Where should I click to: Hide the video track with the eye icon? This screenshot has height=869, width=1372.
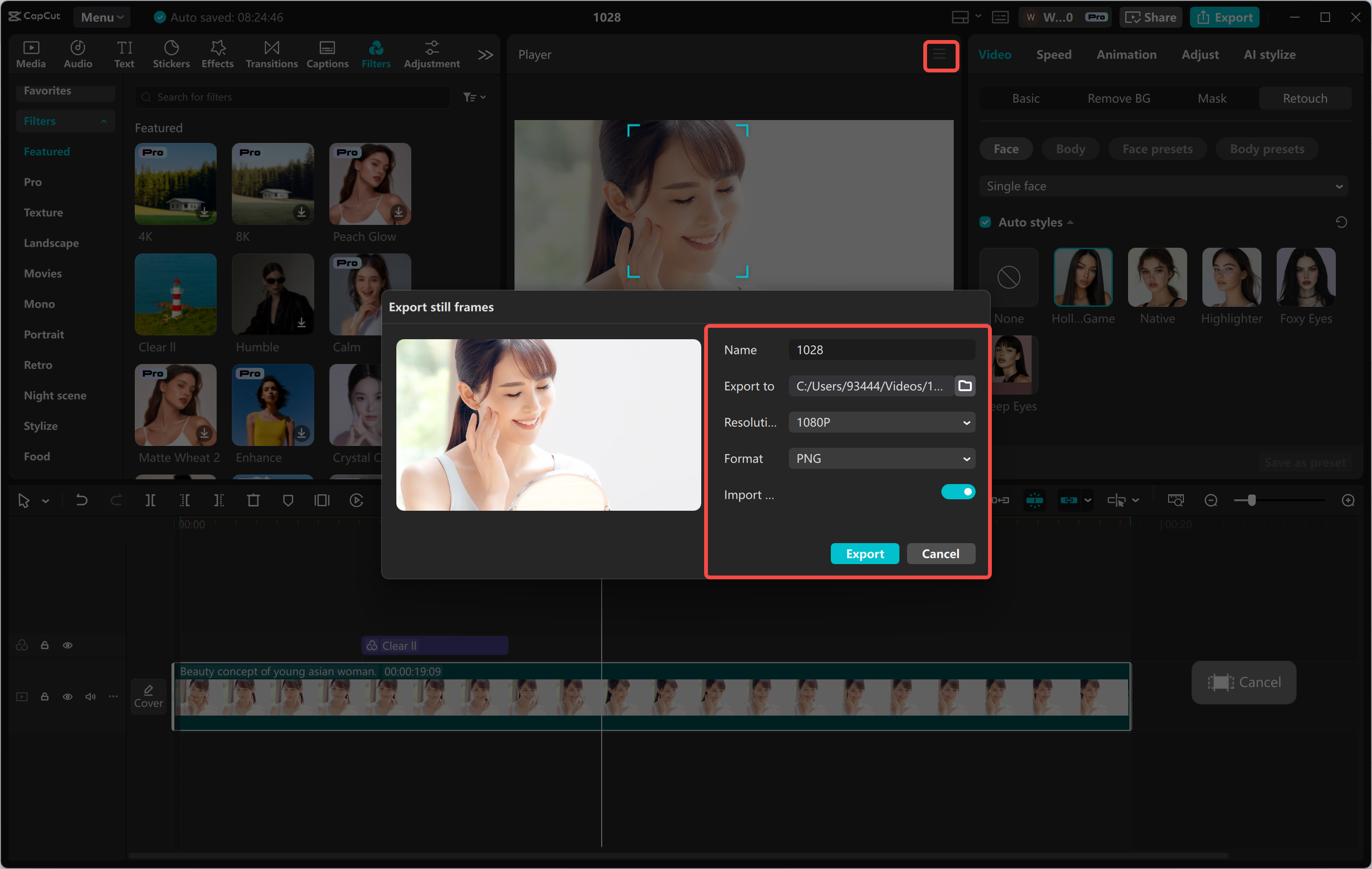[x=68, y=697]
